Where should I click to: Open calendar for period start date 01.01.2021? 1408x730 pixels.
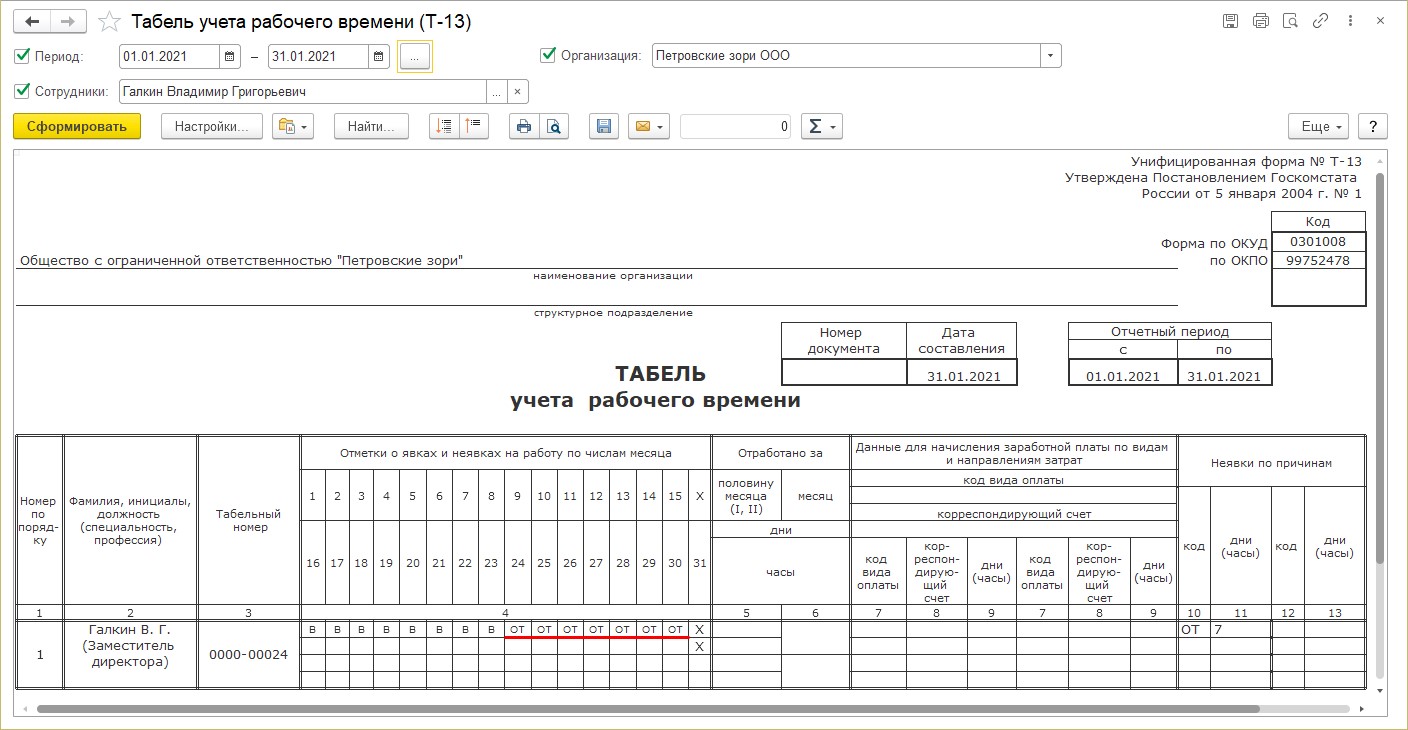pos(230,56)
